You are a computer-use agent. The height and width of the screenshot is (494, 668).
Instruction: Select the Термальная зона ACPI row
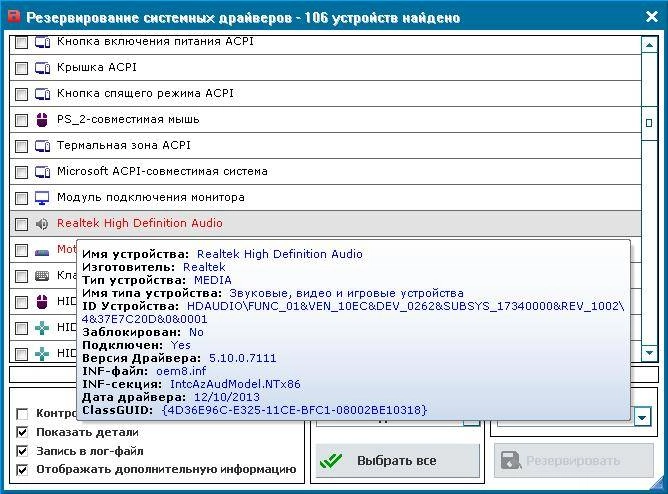tap(325, 146)
